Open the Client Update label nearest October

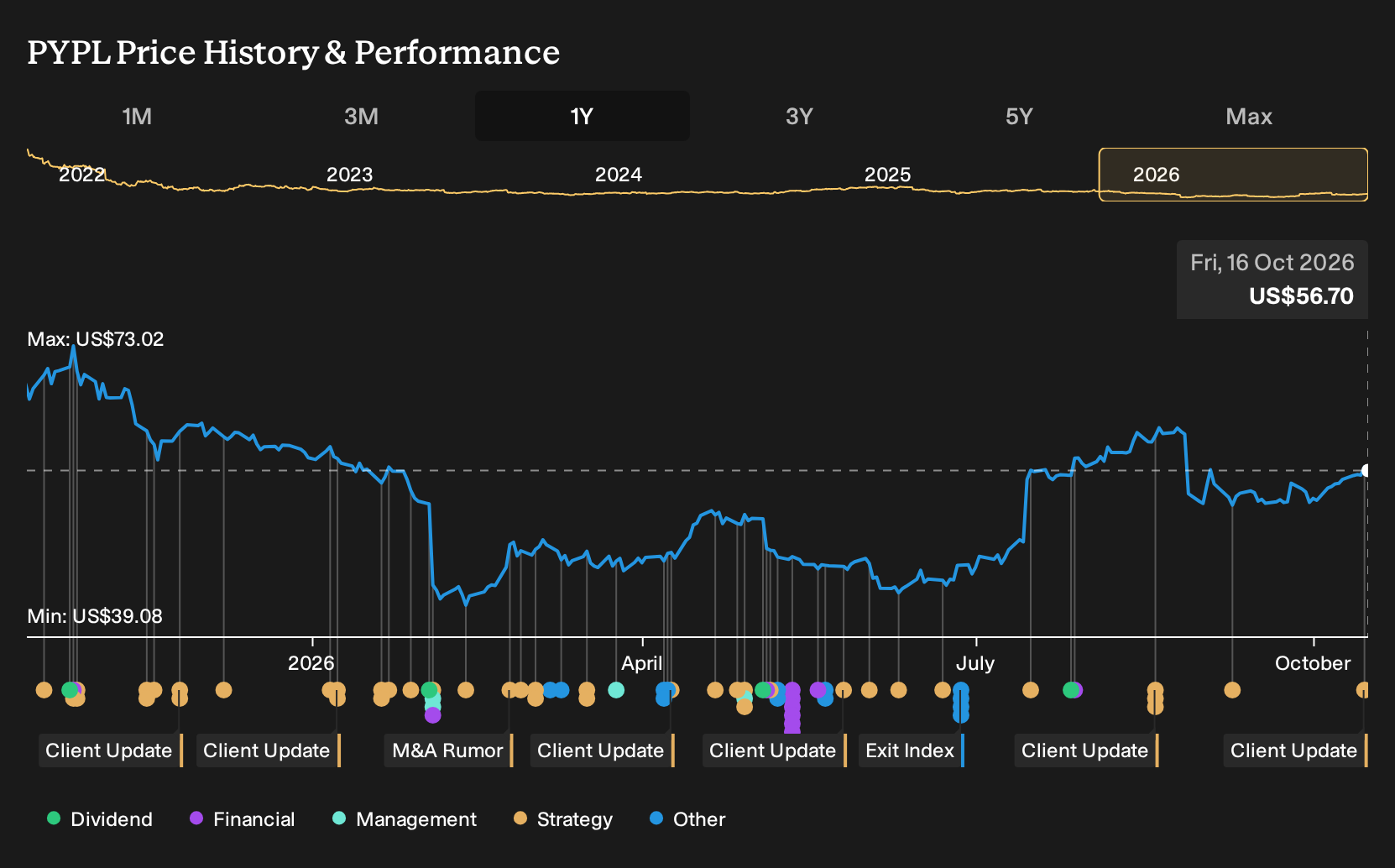coord(1296,750)
